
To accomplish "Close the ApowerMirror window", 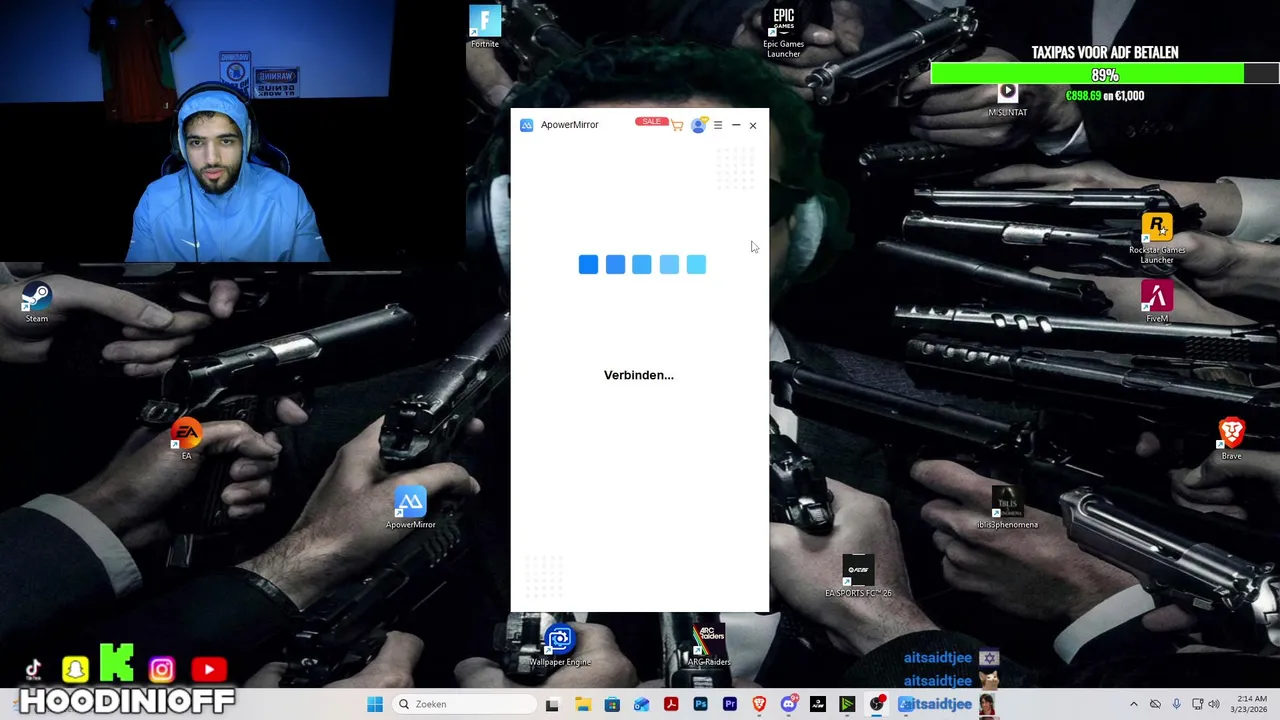I will tap(753, 125).
